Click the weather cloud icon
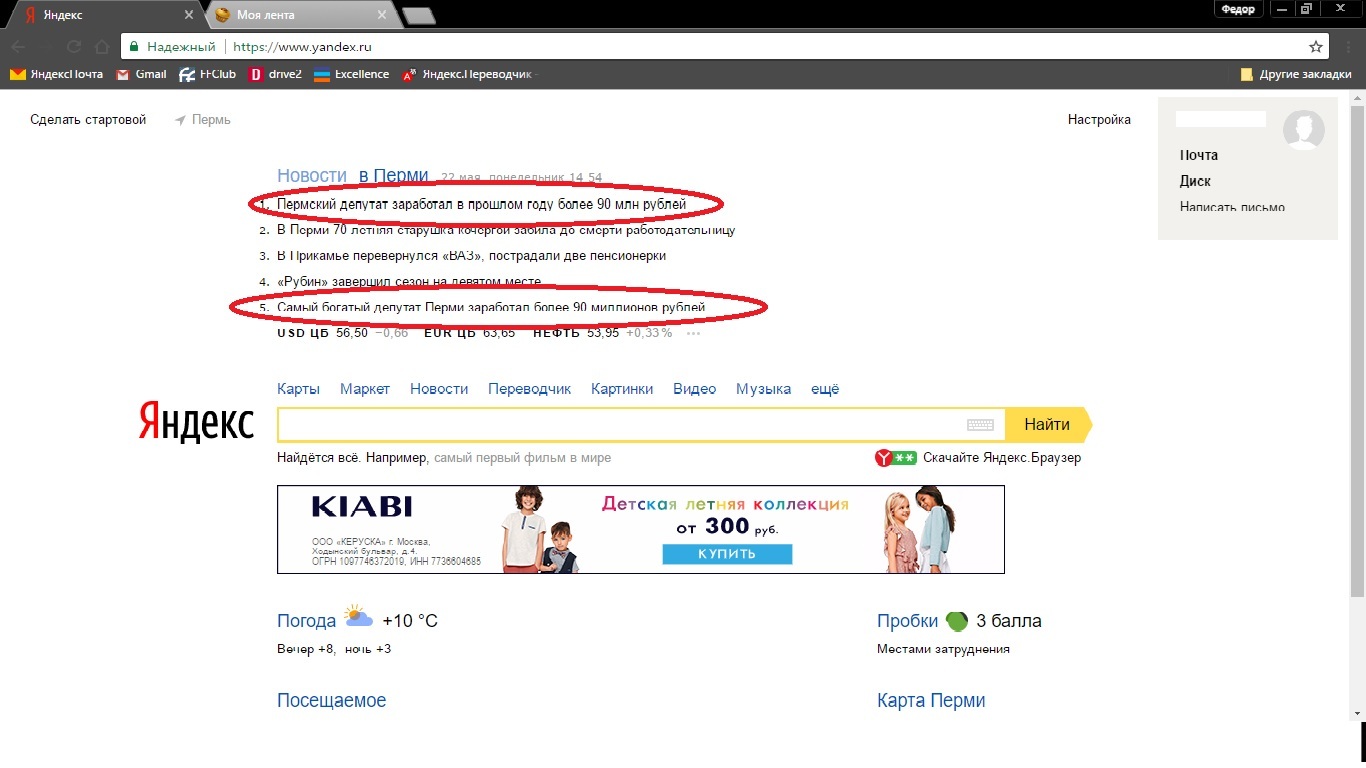Image resolution: width=1366 pixels, height=768 pixels. click(358, 617)
